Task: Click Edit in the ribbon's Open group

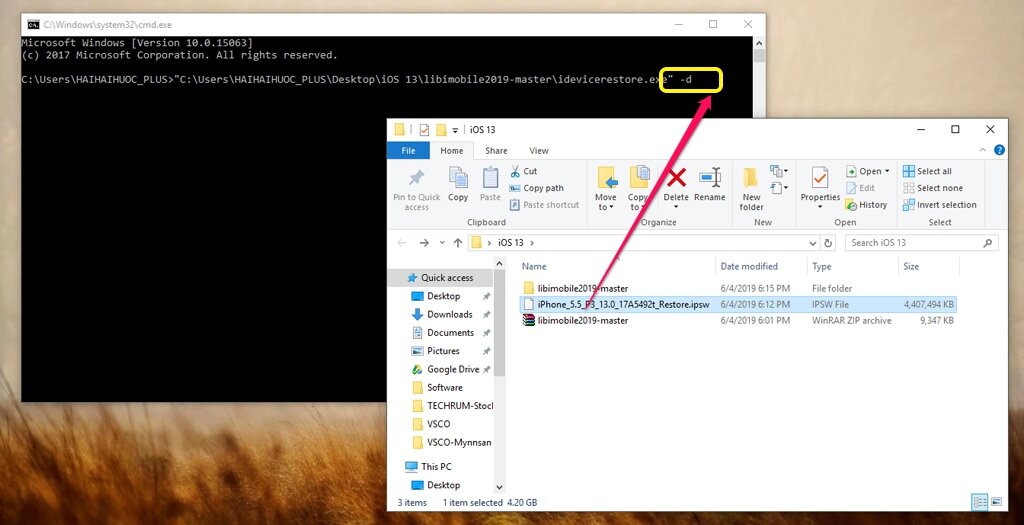Action: pos(860,188)
